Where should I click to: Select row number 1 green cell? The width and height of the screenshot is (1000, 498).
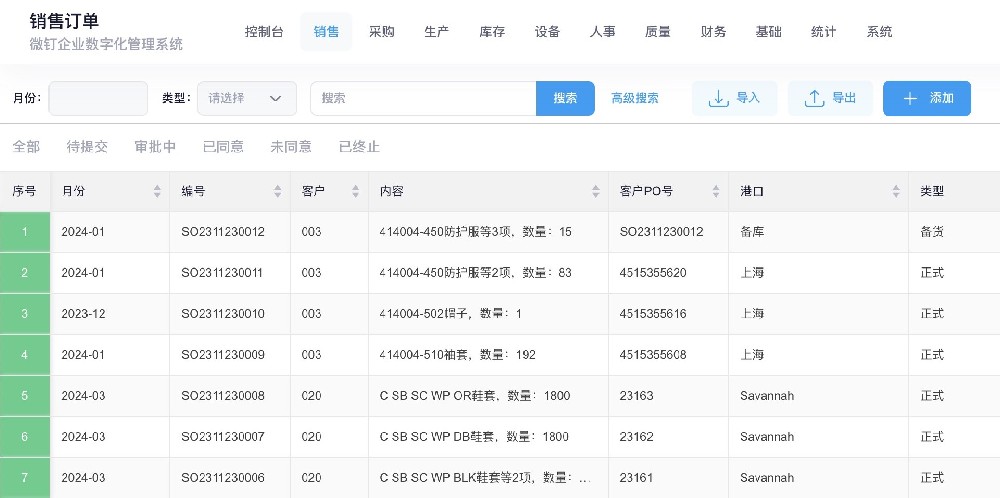tap(25, 232)
